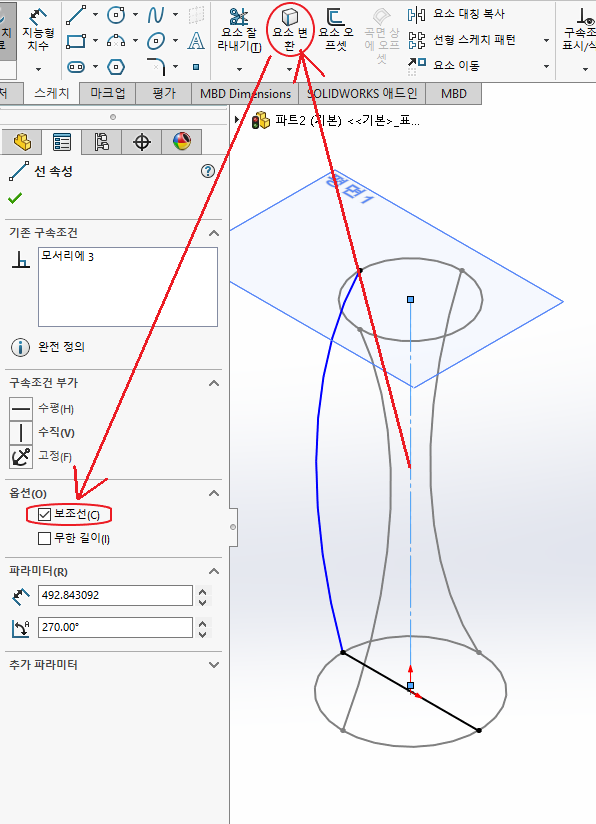Select the Sketch Fillet tool

pyautogui.click(x=156, y=67)
